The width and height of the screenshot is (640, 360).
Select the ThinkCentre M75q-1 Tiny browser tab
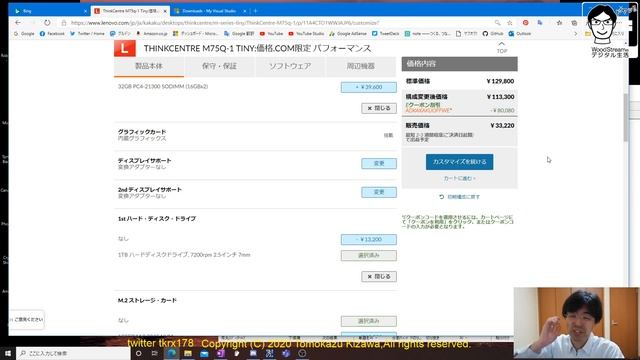(x=130, y=11)
